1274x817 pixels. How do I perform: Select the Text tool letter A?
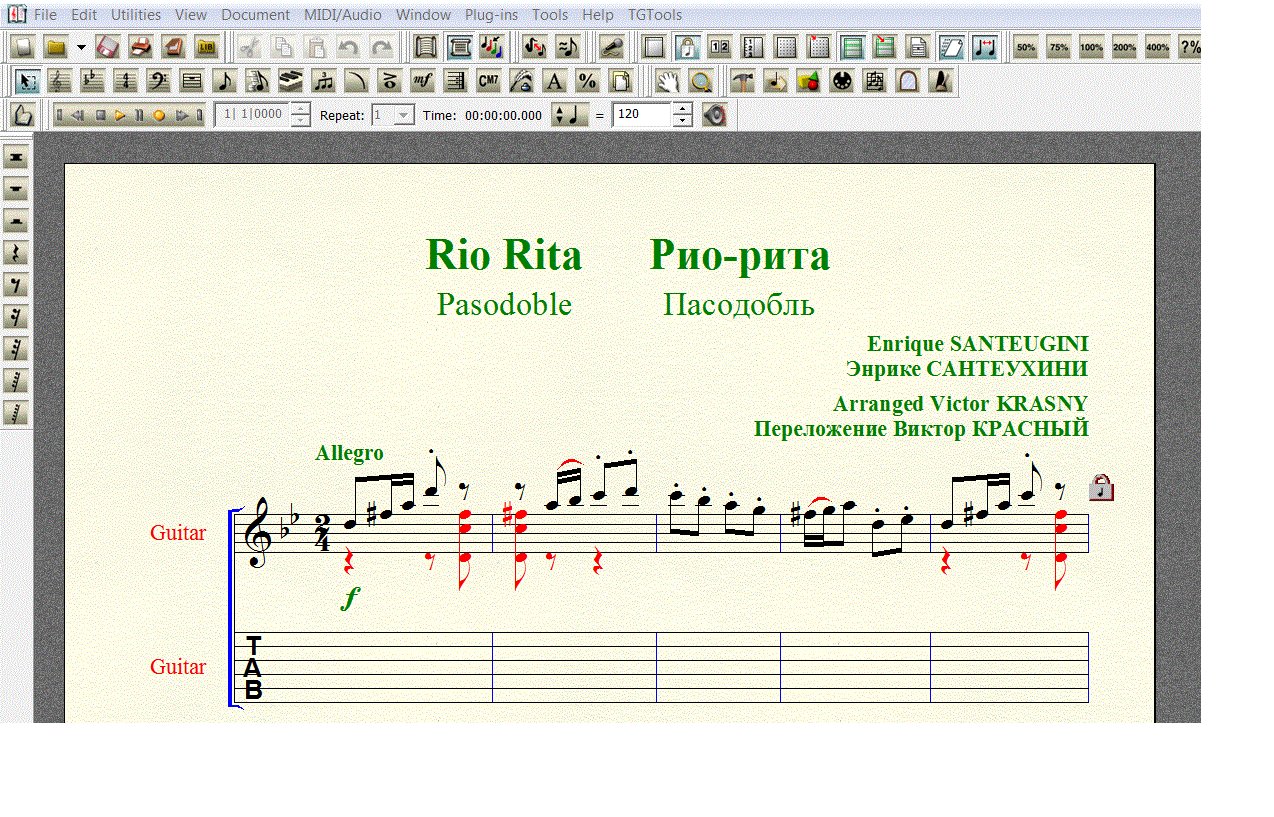(x=554, y=81)
